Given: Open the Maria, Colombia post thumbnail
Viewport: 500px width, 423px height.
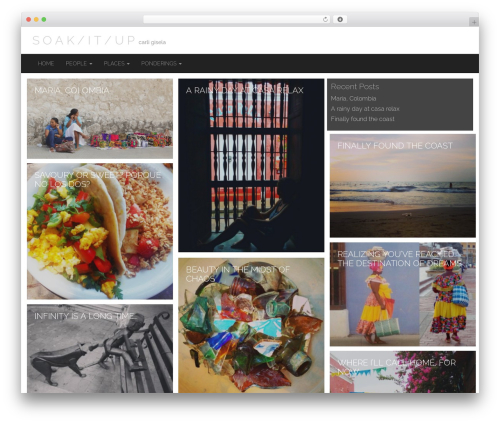Looking at the screenshot, I should point(100,119).
